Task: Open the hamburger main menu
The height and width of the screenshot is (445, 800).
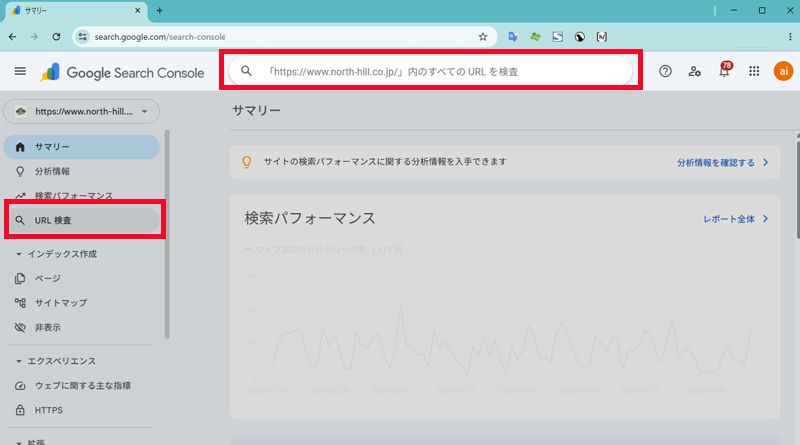Action: tap(20, 71)
